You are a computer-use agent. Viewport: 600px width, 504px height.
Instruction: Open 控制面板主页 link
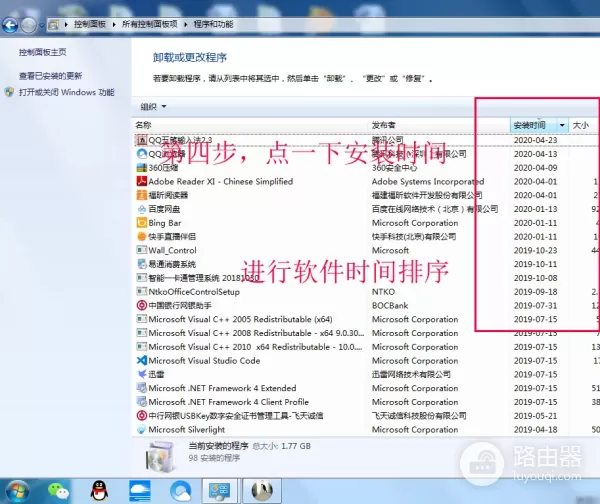coord(42,52)
